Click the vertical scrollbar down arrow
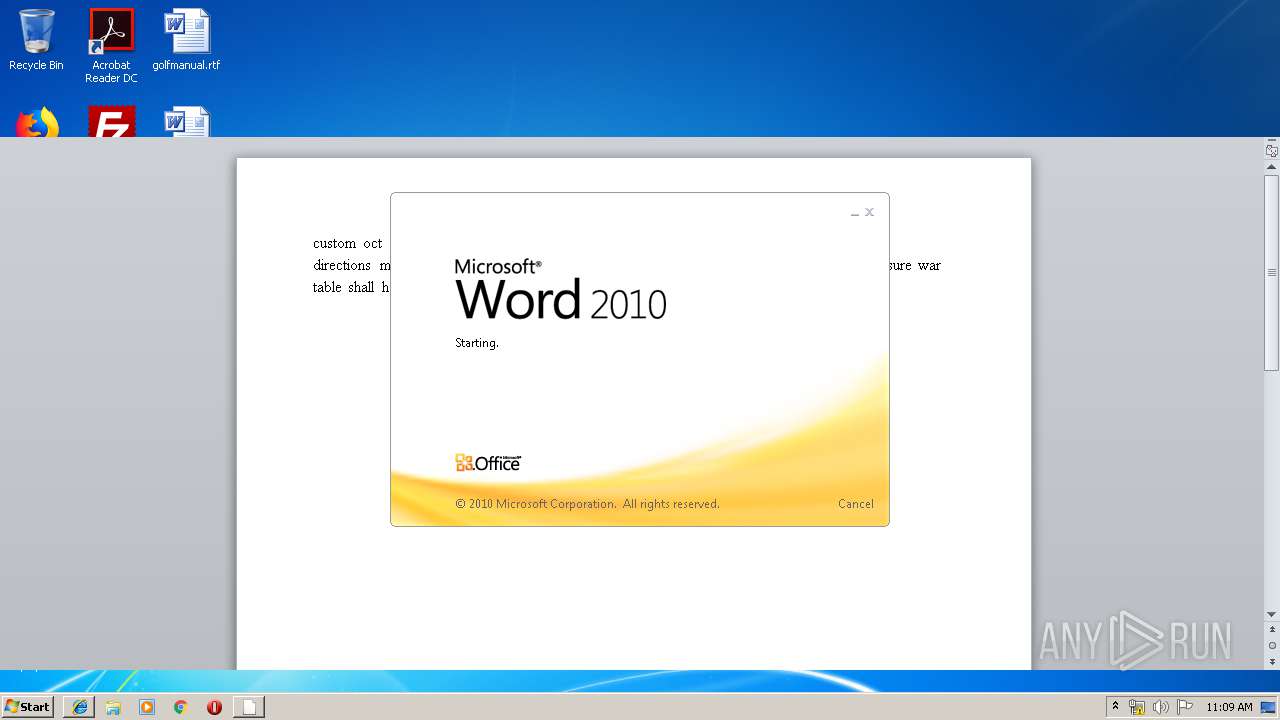The height and width of the screenshot is (720, 1280). click(1272, 614)
